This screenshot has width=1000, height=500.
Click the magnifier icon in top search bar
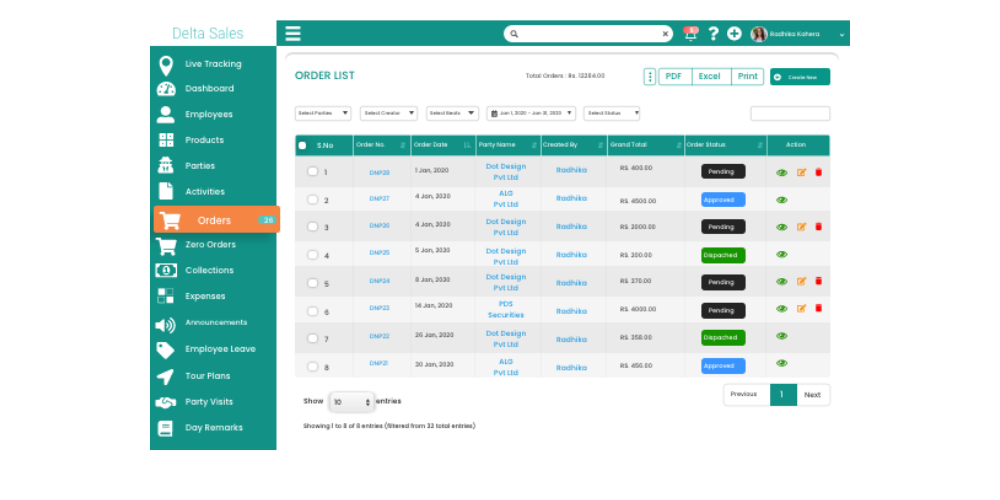514,34
